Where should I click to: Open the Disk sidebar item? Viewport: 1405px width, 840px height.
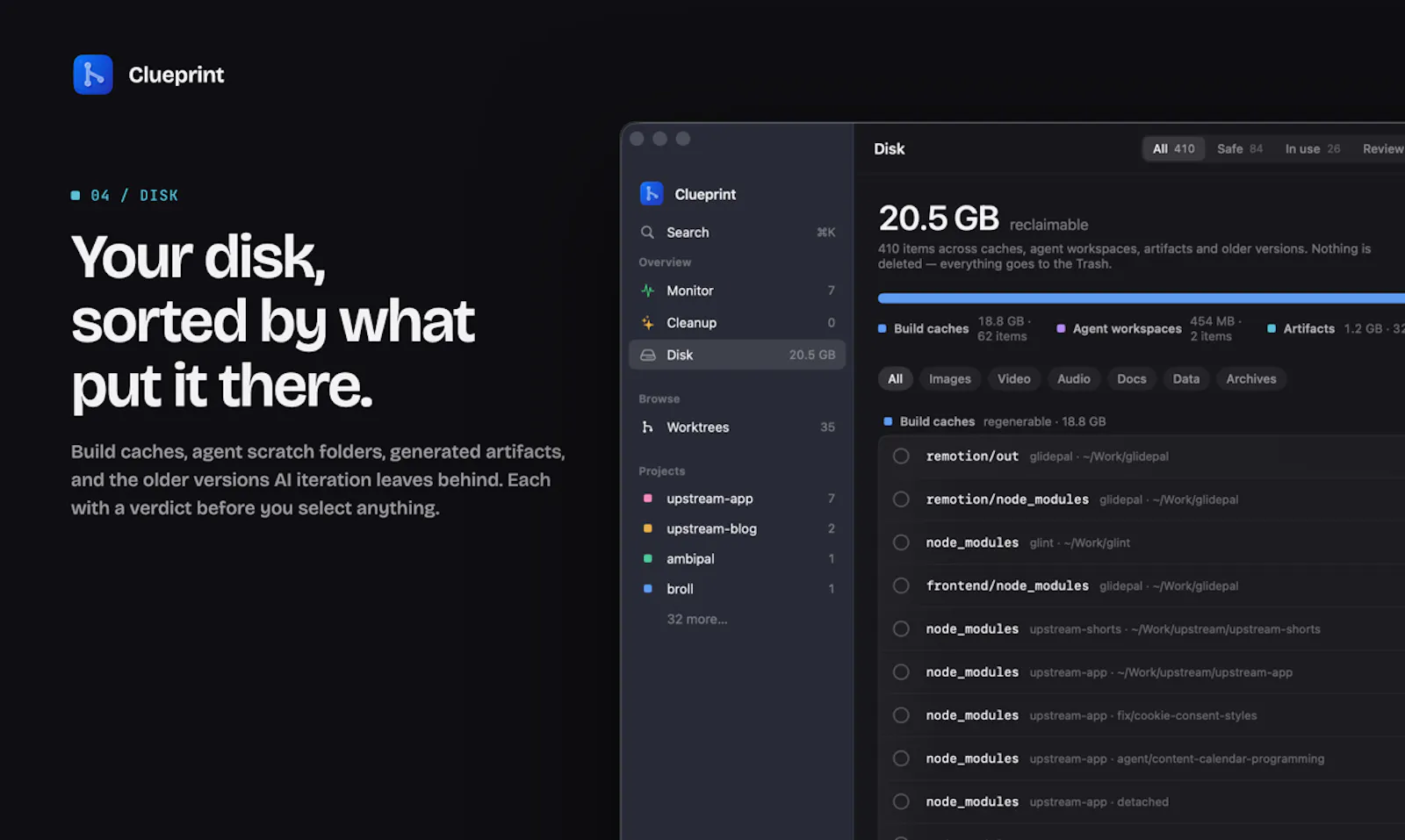(x=738, y=355)
